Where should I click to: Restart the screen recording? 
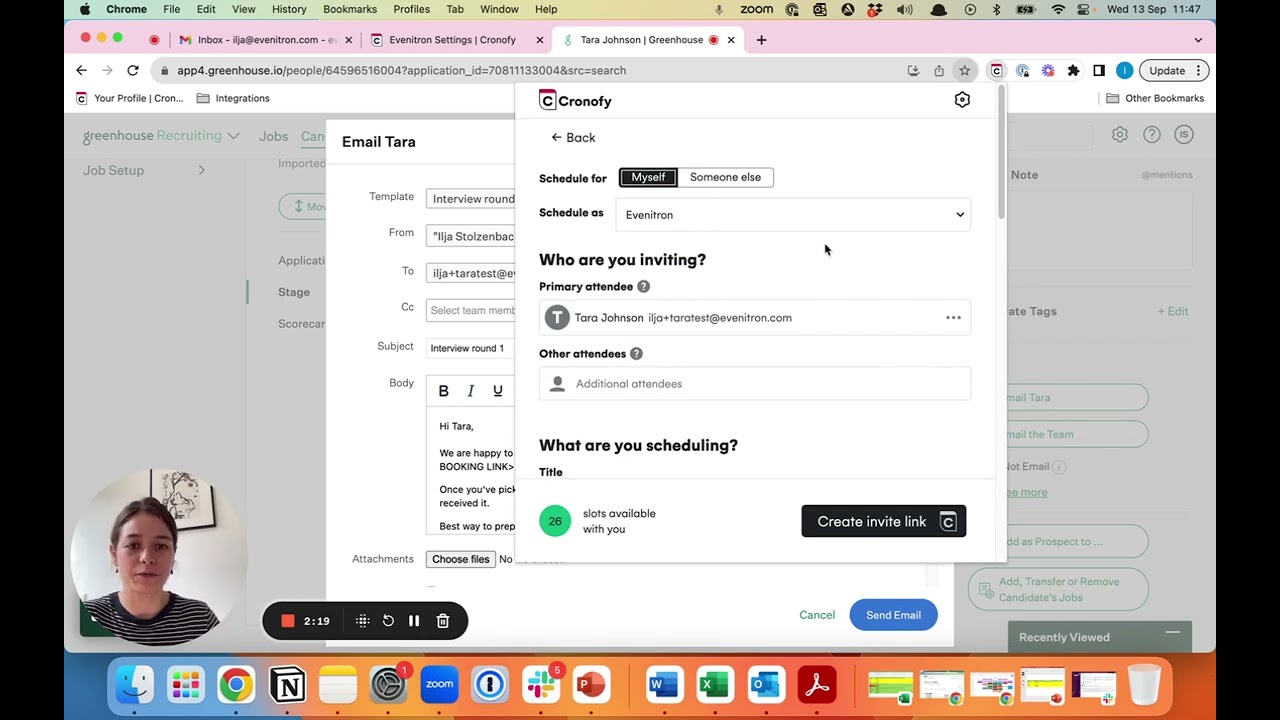388,621
